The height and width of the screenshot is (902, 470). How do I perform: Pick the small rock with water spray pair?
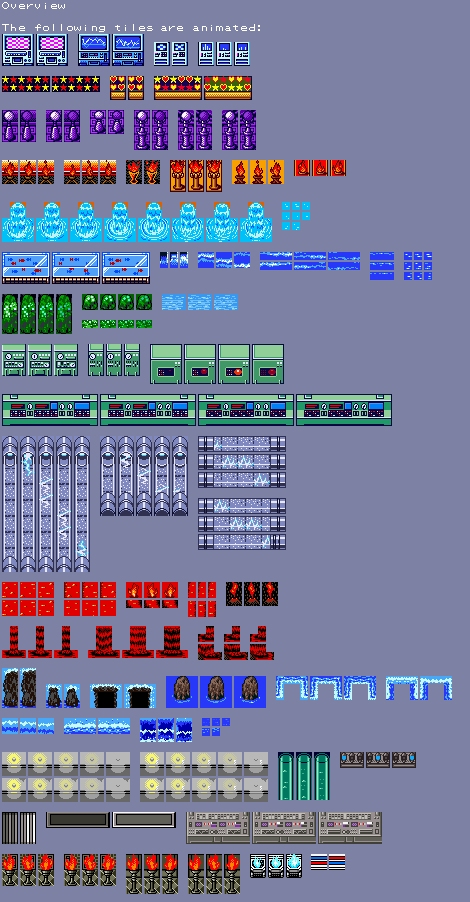tap(63, 696)
